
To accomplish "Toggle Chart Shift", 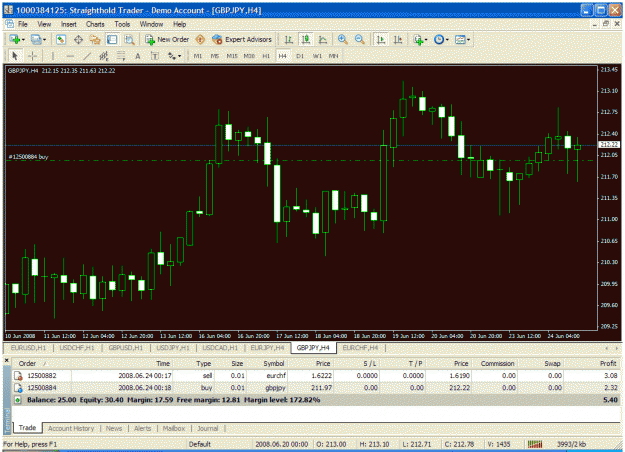I will 398,39.
